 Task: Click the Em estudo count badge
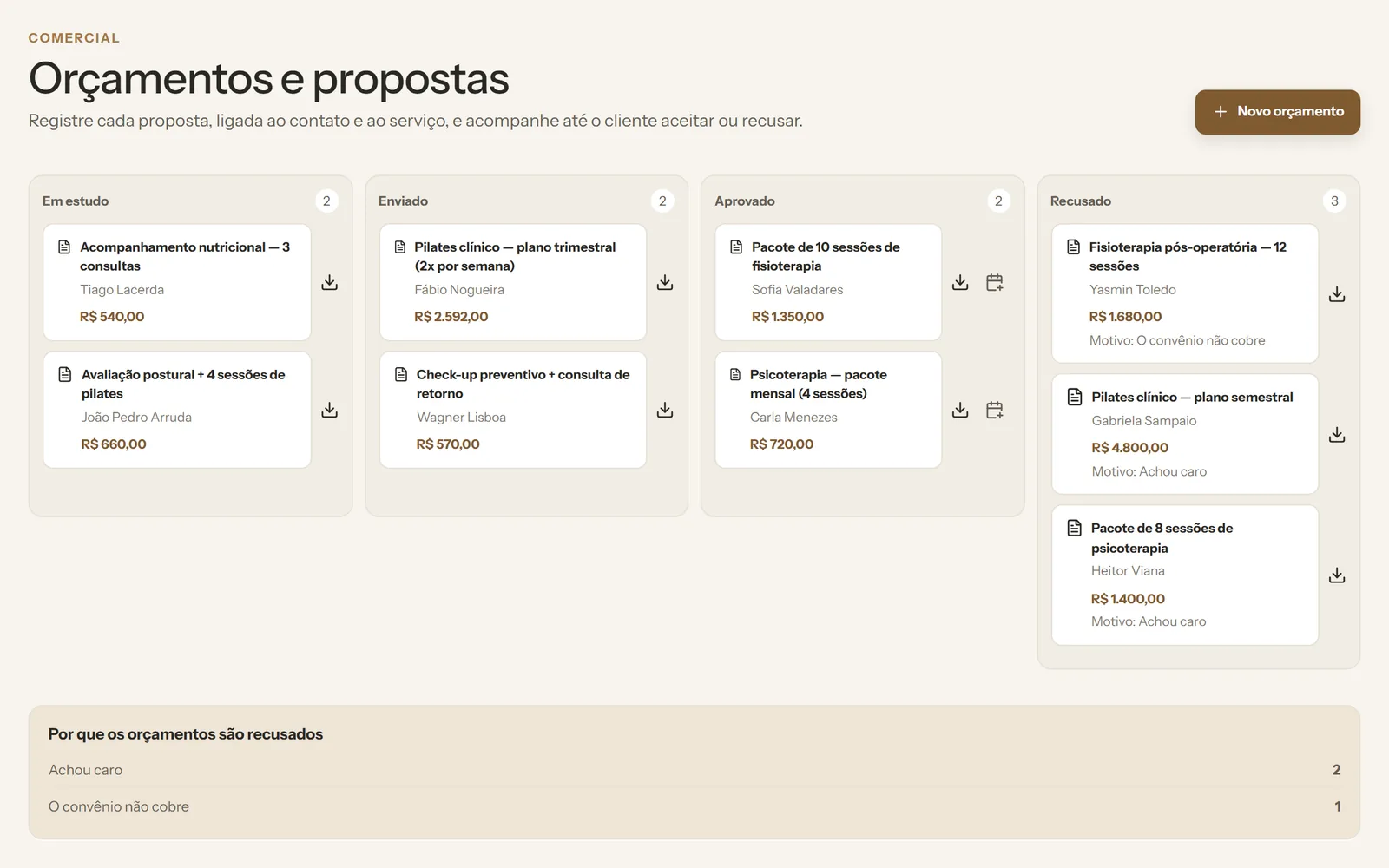coord(326,201)
